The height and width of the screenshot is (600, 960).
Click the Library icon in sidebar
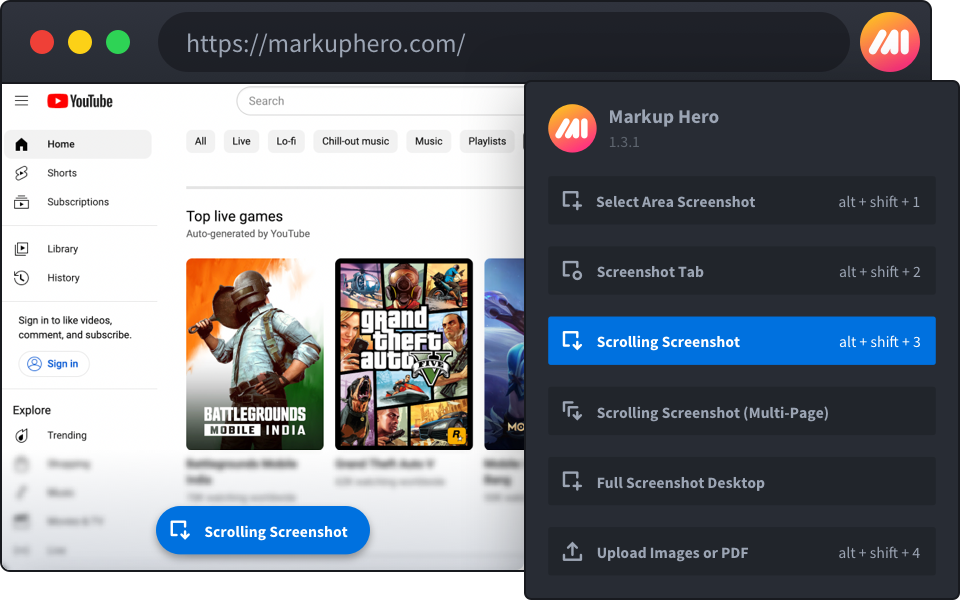click(21, 249)
